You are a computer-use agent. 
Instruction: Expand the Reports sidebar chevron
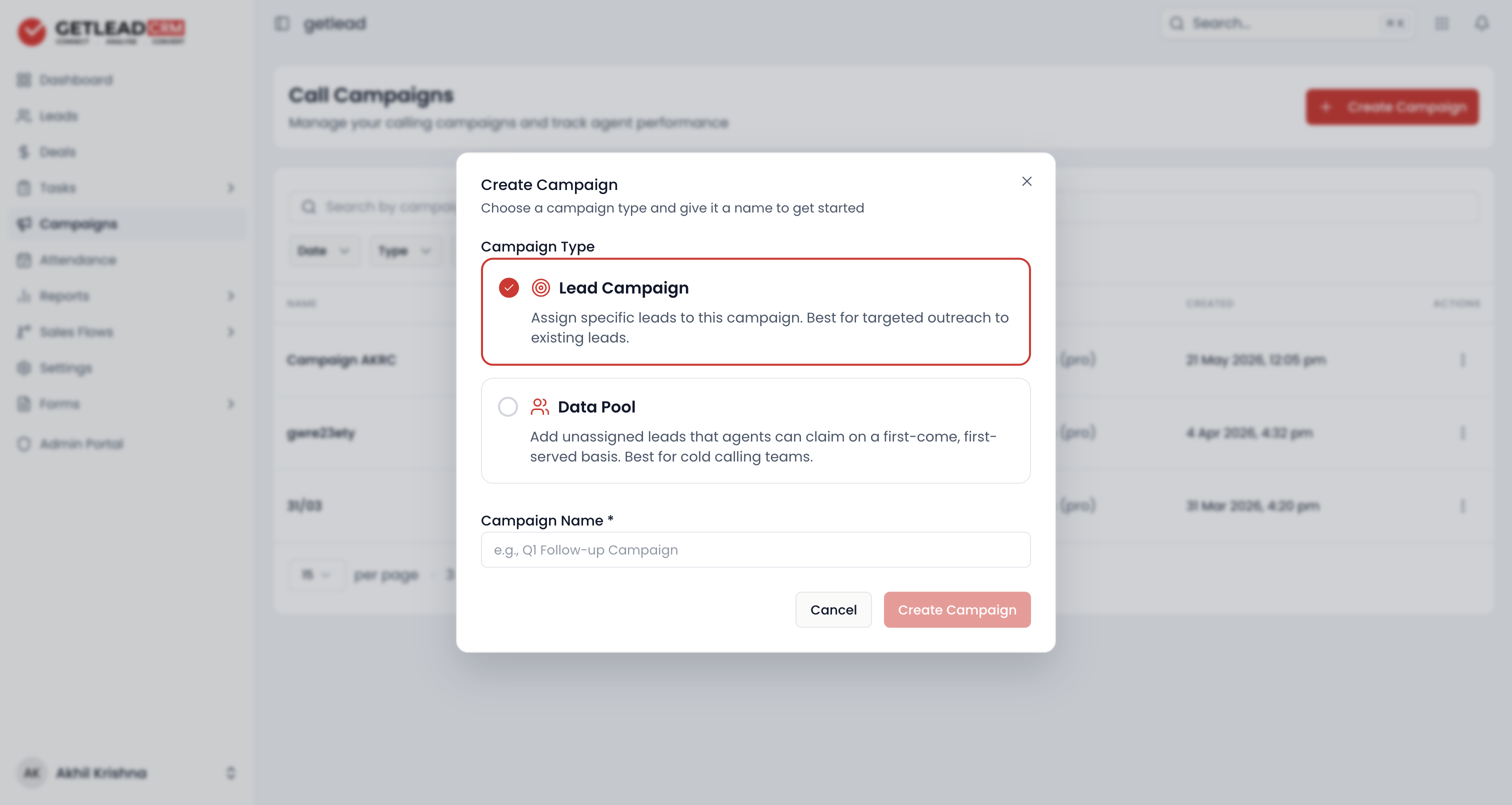coord(230,296)
